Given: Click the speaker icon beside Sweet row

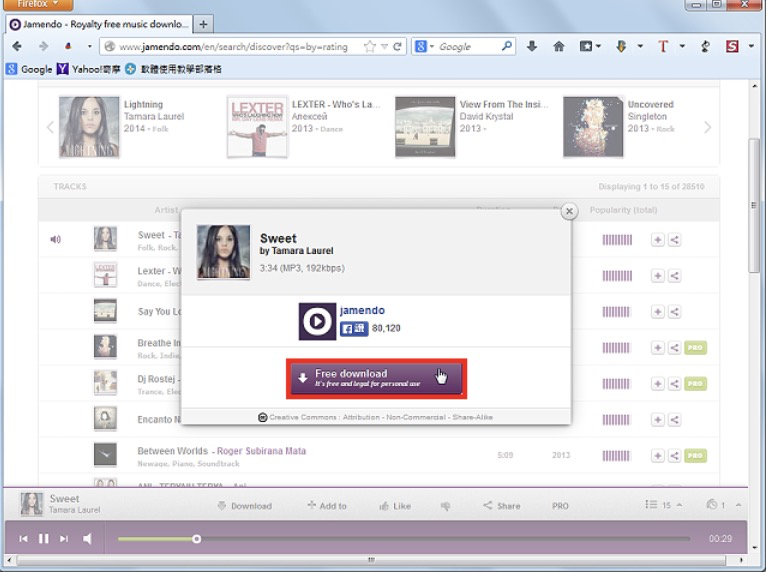Looking at the screenshot, I should tap(55, 239).
